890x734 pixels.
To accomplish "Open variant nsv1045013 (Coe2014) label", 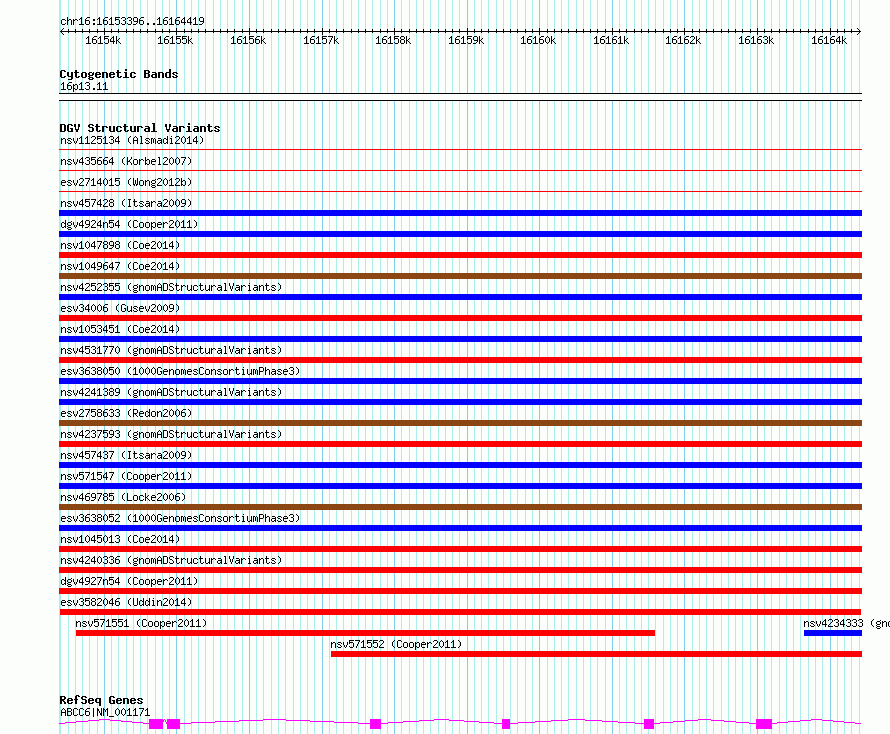I will click(x=120, y=539).
